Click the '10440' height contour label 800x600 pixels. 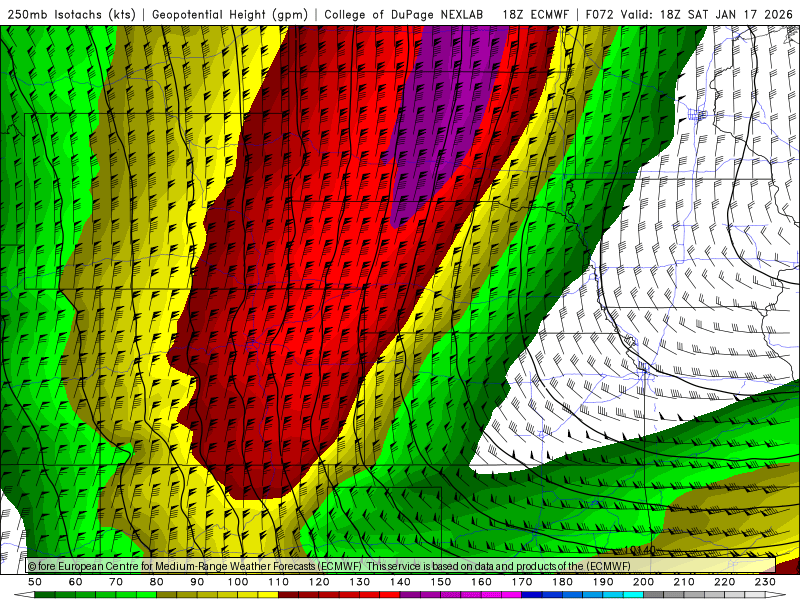(x=640, y=551)
